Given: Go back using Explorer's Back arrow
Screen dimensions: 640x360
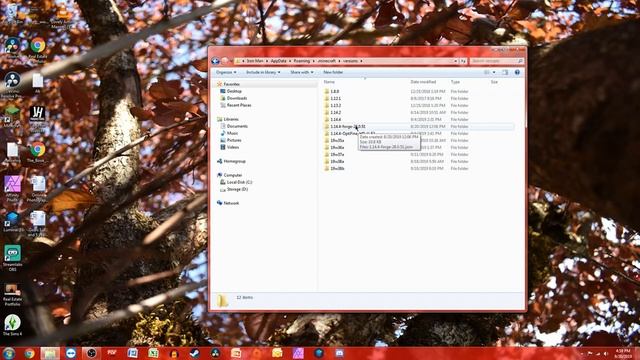Looking at the screenshot, I should [216, 61].
